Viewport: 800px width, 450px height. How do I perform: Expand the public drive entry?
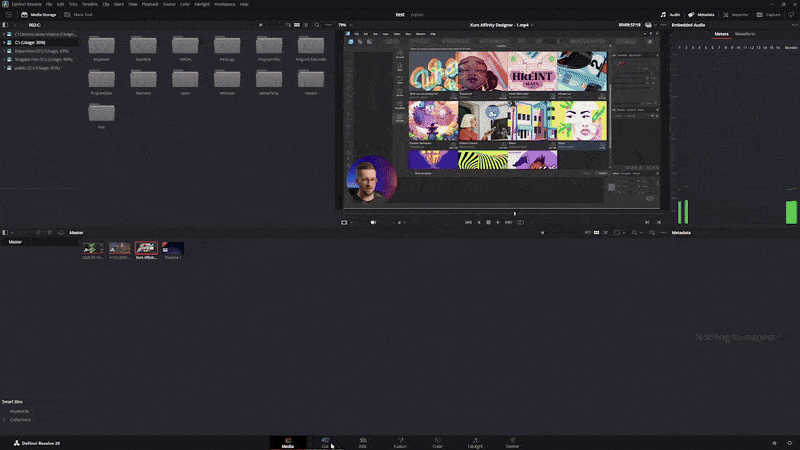(x=4, y=68)
